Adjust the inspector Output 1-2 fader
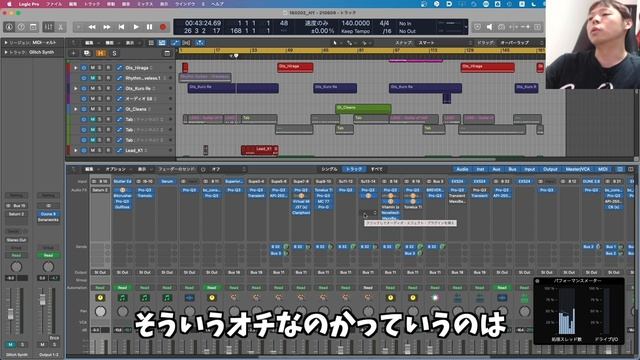Screen dimensions: 640x360 42,300
